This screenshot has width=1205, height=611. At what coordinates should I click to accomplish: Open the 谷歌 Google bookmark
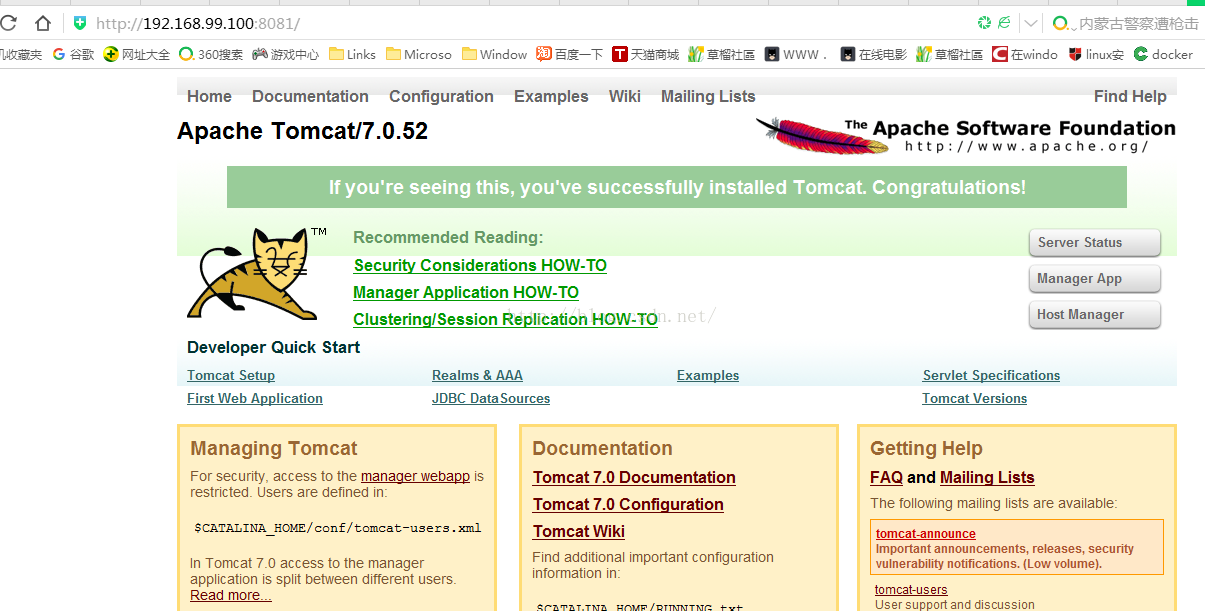click(74, 54)
